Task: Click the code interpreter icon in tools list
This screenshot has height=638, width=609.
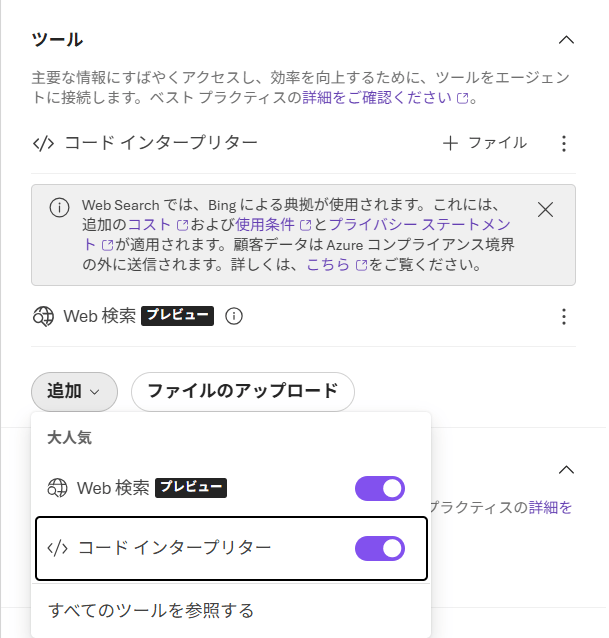Action: [42, 143]
